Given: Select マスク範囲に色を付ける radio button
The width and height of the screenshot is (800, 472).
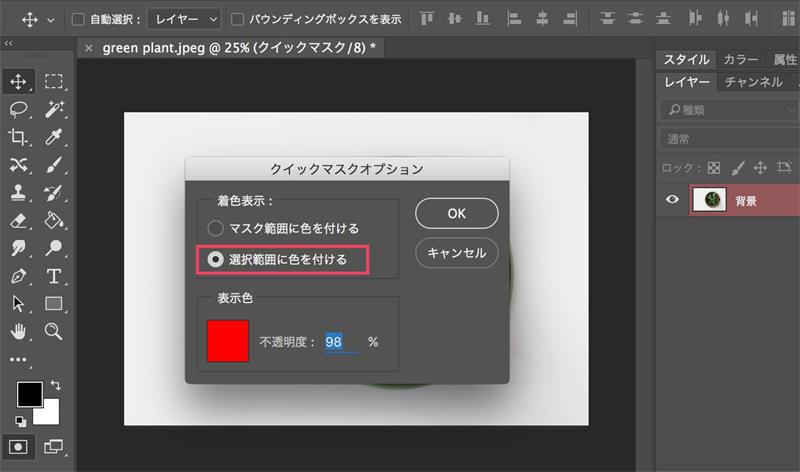Looking at the screenshot, I should tap(215, 228).
